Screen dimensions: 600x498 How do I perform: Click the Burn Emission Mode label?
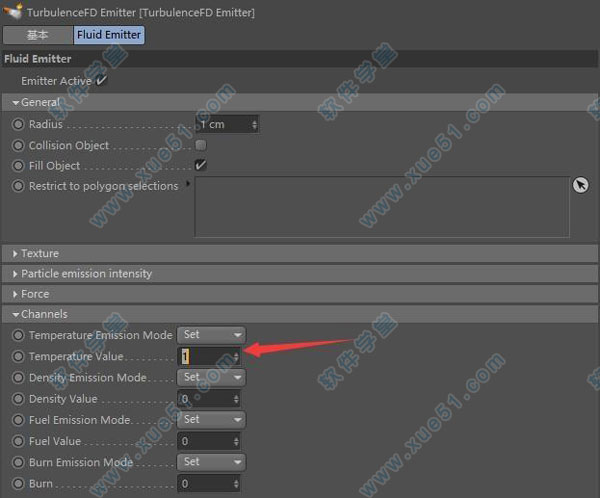click(81, 462)
